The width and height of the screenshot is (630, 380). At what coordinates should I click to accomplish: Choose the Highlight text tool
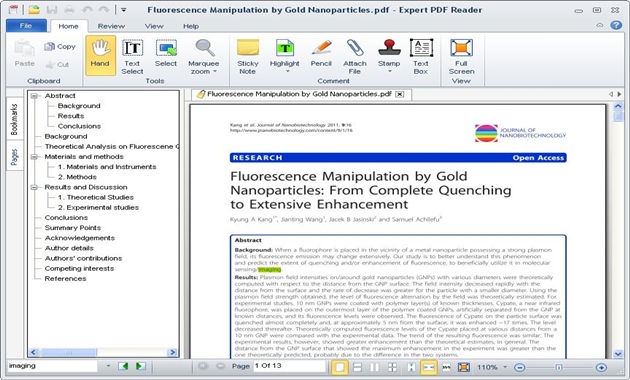click(284, 56)
